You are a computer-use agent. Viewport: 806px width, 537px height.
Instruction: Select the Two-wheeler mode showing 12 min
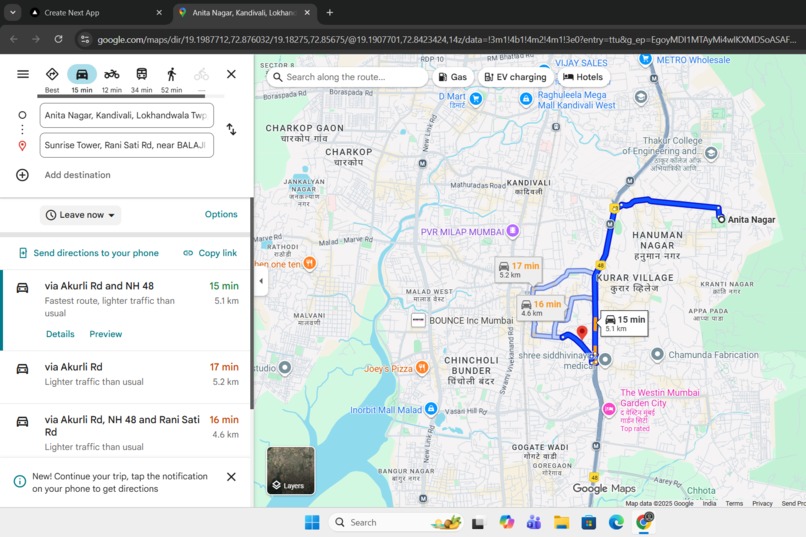(112, 74)
